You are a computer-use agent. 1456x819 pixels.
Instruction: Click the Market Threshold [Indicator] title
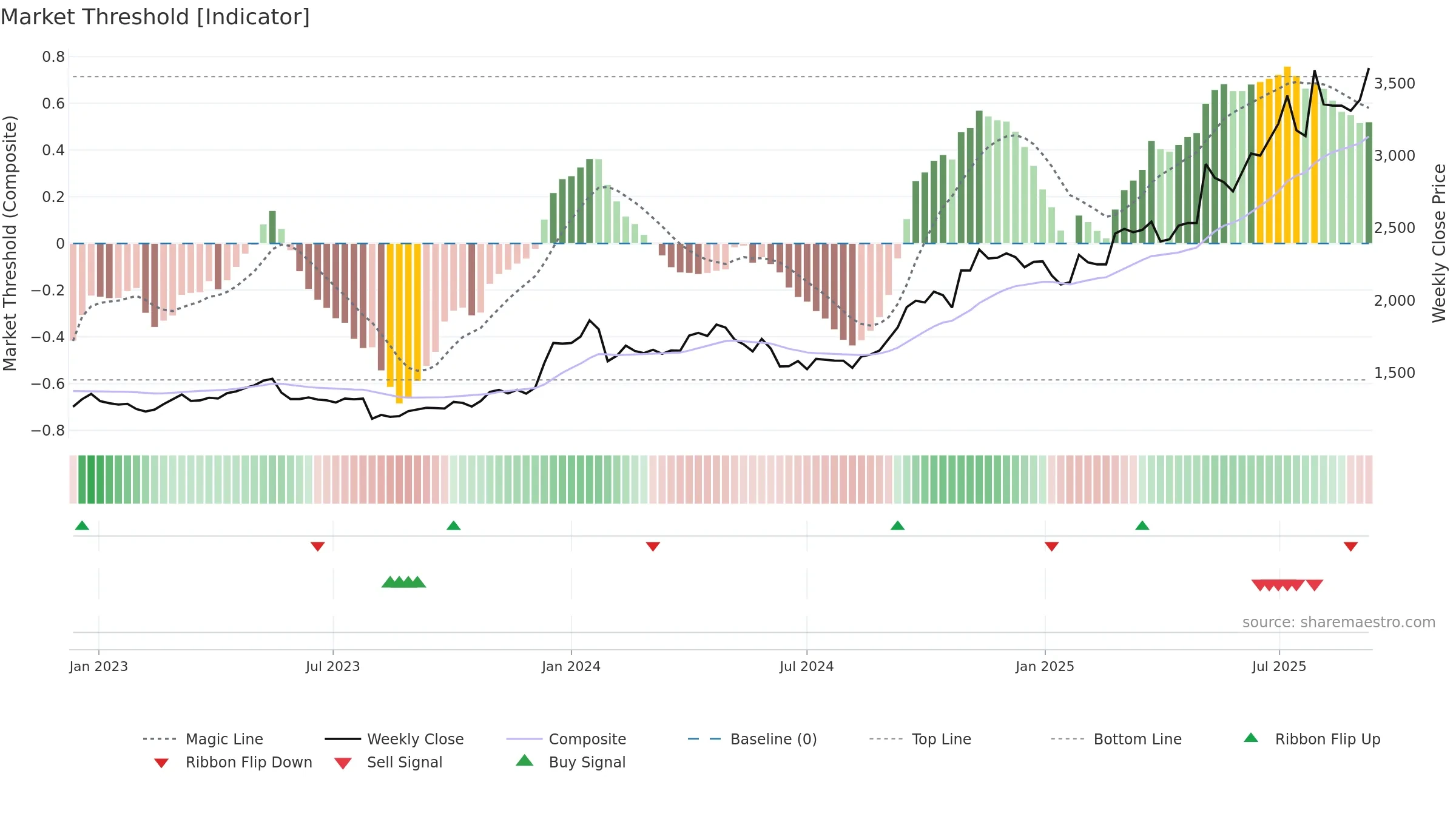tap(155, 17)
